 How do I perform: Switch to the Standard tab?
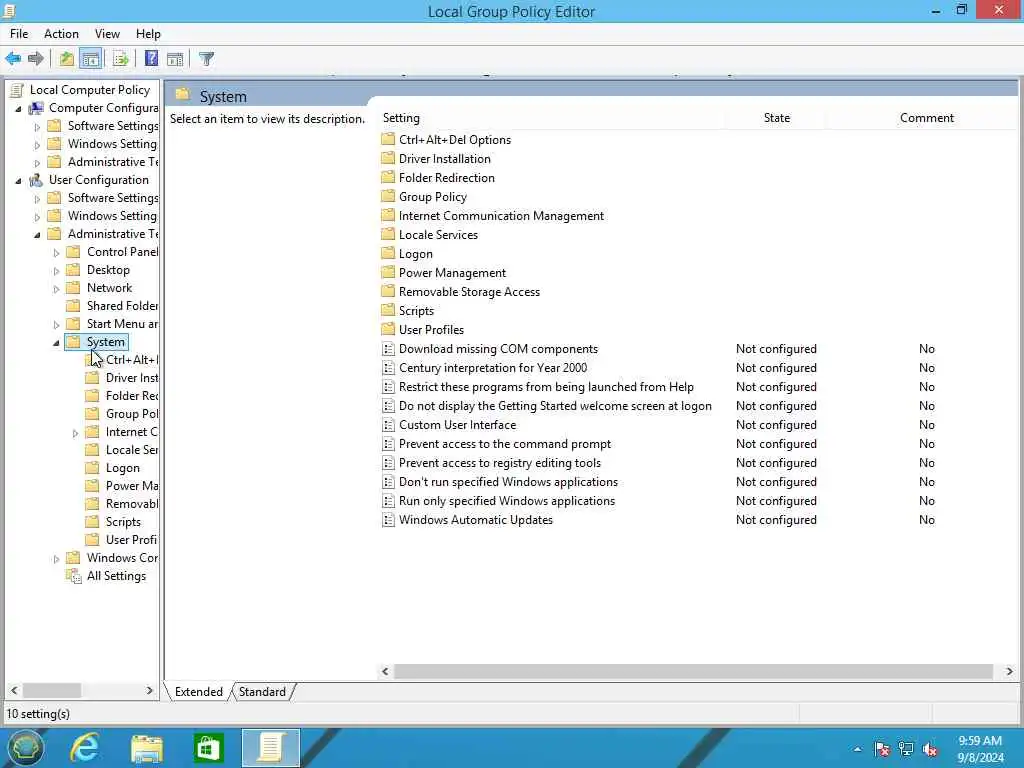[x=263, y=692]
